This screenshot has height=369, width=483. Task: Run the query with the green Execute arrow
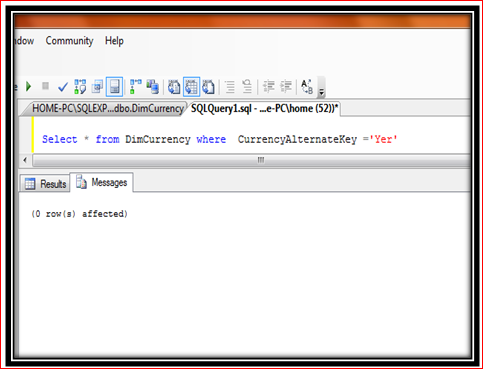tap(28, 87)
